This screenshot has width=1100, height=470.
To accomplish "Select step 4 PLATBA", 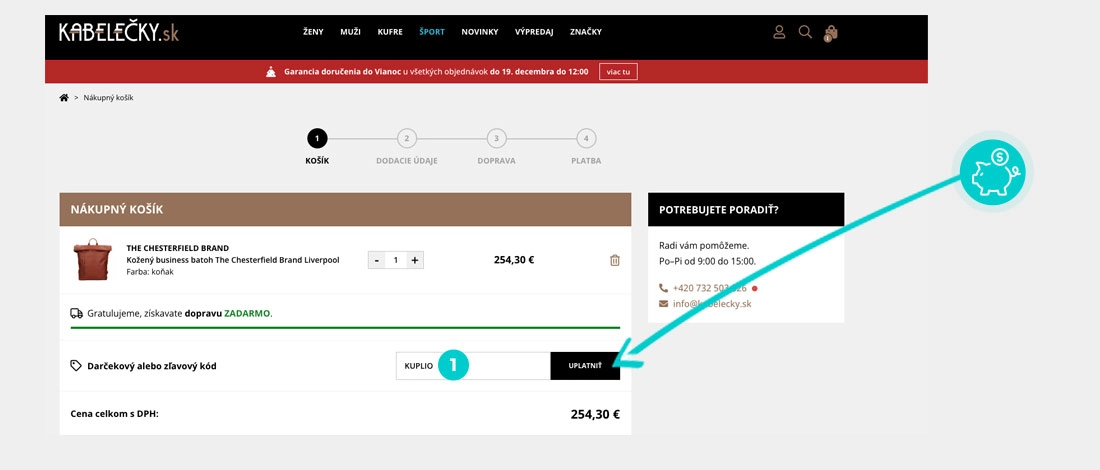I will point(586,147).
